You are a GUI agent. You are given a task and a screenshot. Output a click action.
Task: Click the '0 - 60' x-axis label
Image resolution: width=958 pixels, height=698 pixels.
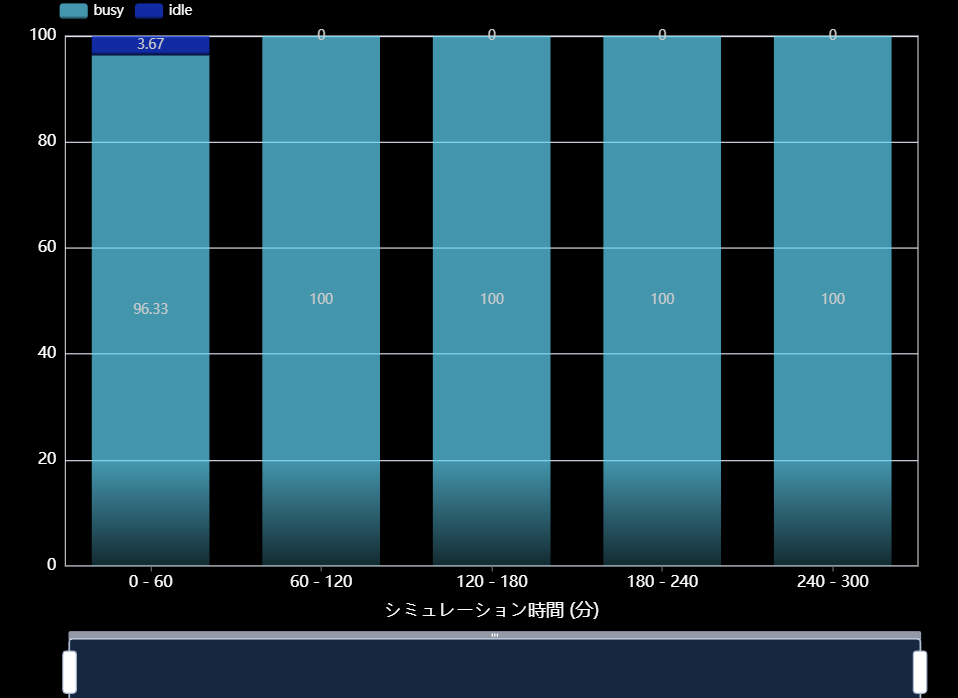point(150,582)
